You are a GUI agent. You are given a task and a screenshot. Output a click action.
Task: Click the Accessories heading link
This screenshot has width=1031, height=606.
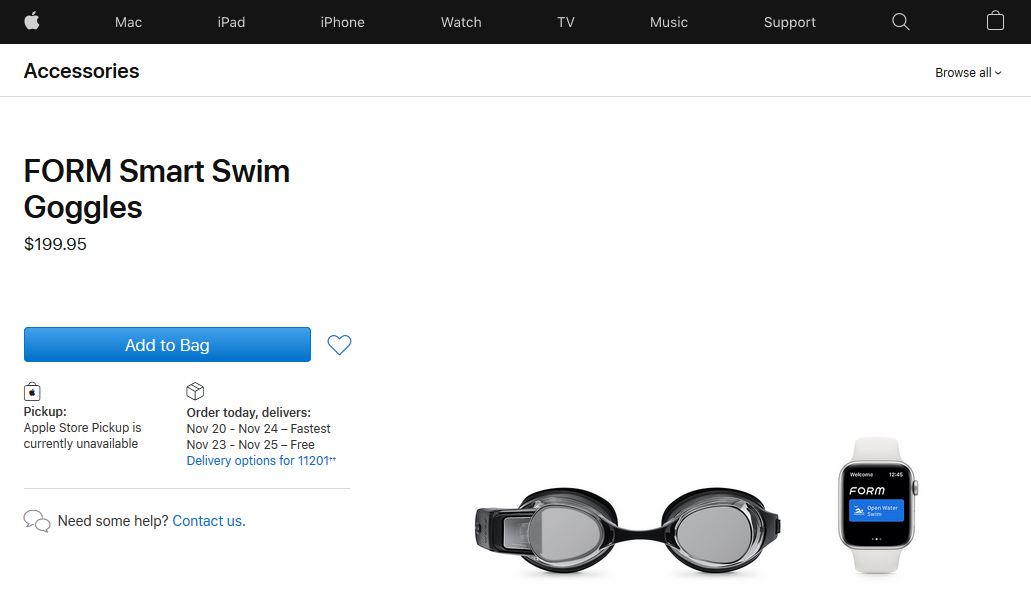click(x=81, y=71)
